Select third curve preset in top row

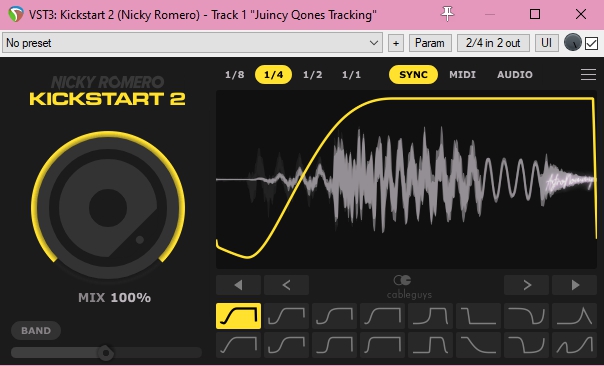(334, 316)
